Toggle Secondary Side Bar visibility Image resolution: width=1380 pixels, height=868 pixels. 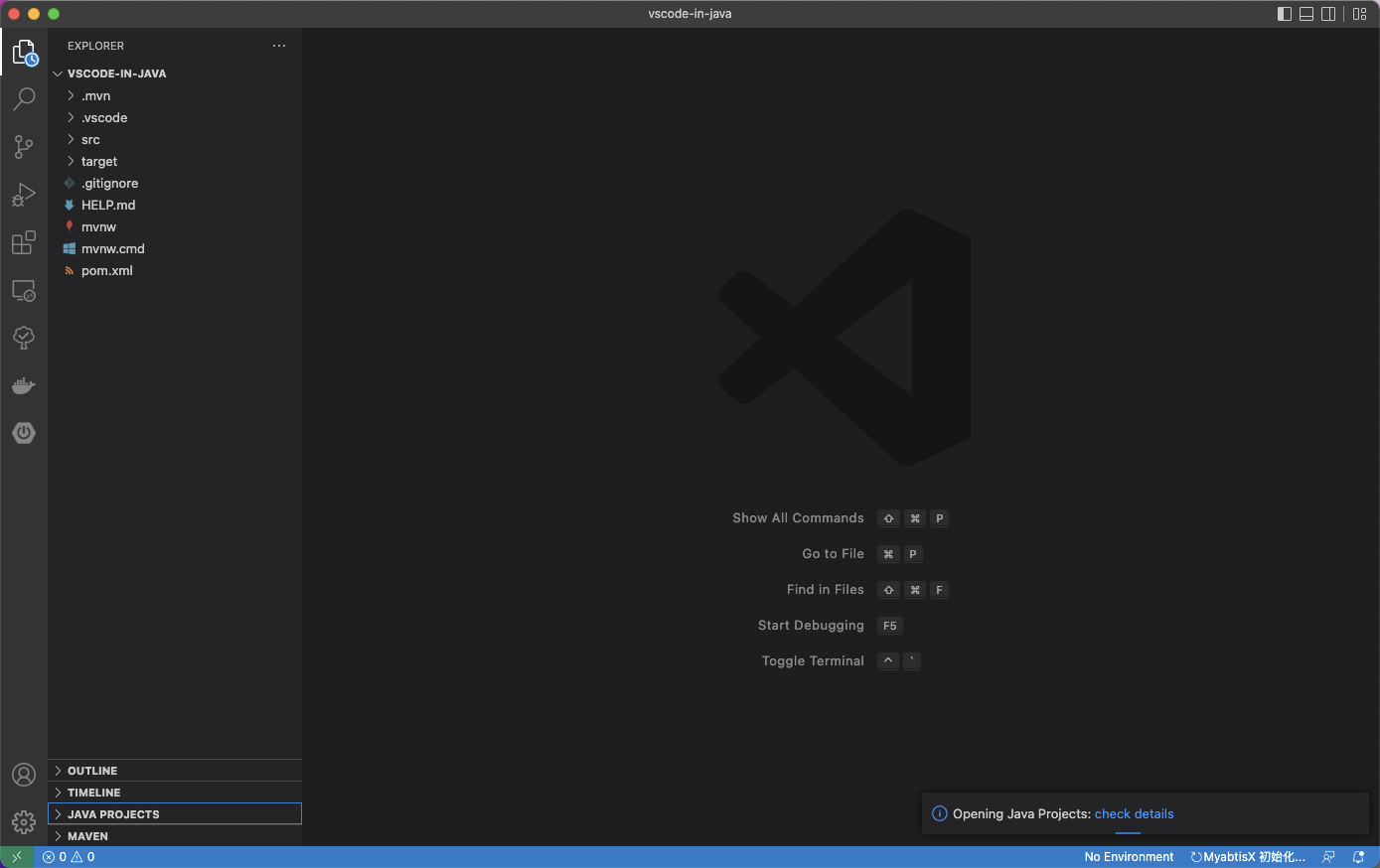coord(1328,14)
